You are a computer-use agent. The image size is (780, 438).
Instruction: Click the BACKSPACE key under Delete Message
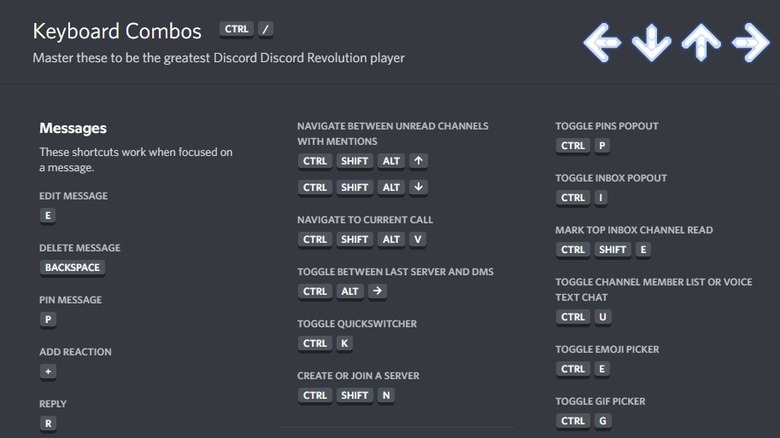[72, 267]
